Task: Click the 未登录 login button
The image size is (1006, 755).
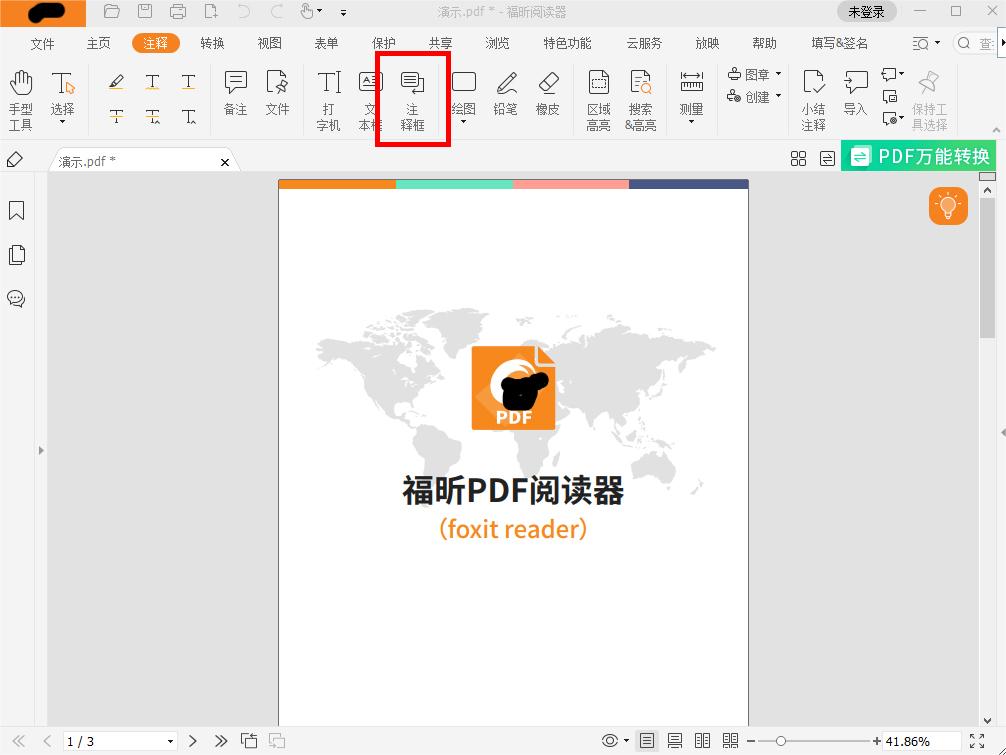Action: tap(866, 12)
